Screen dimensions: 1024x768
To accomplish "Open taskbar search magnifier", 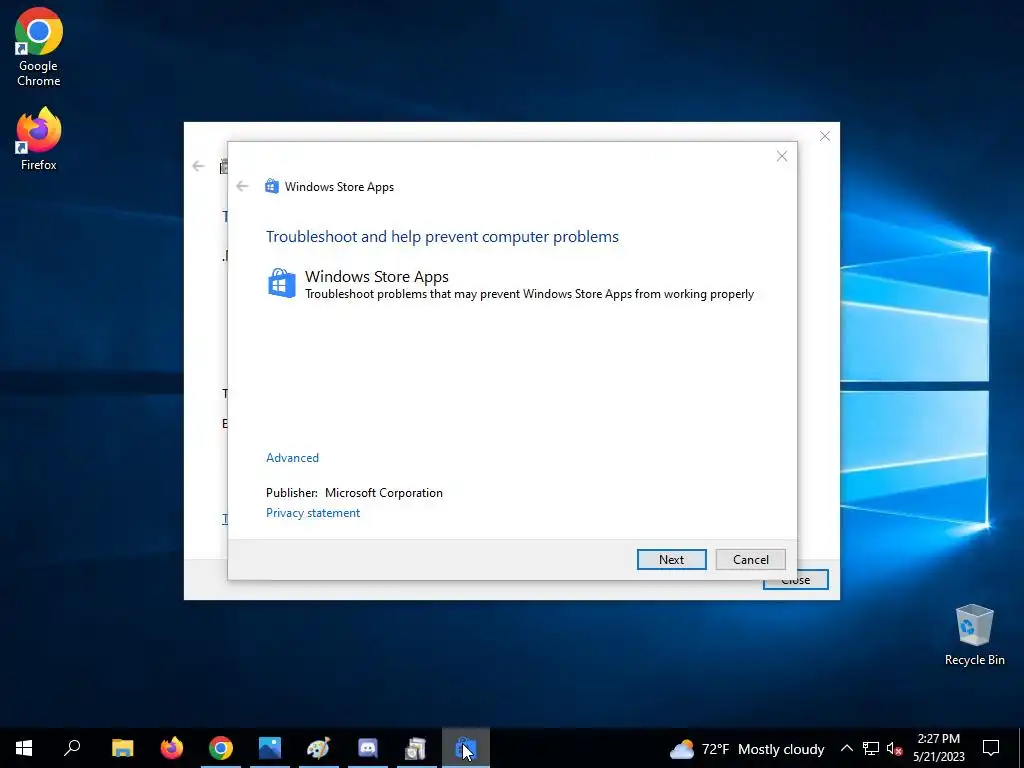I will tap(72, 748).
